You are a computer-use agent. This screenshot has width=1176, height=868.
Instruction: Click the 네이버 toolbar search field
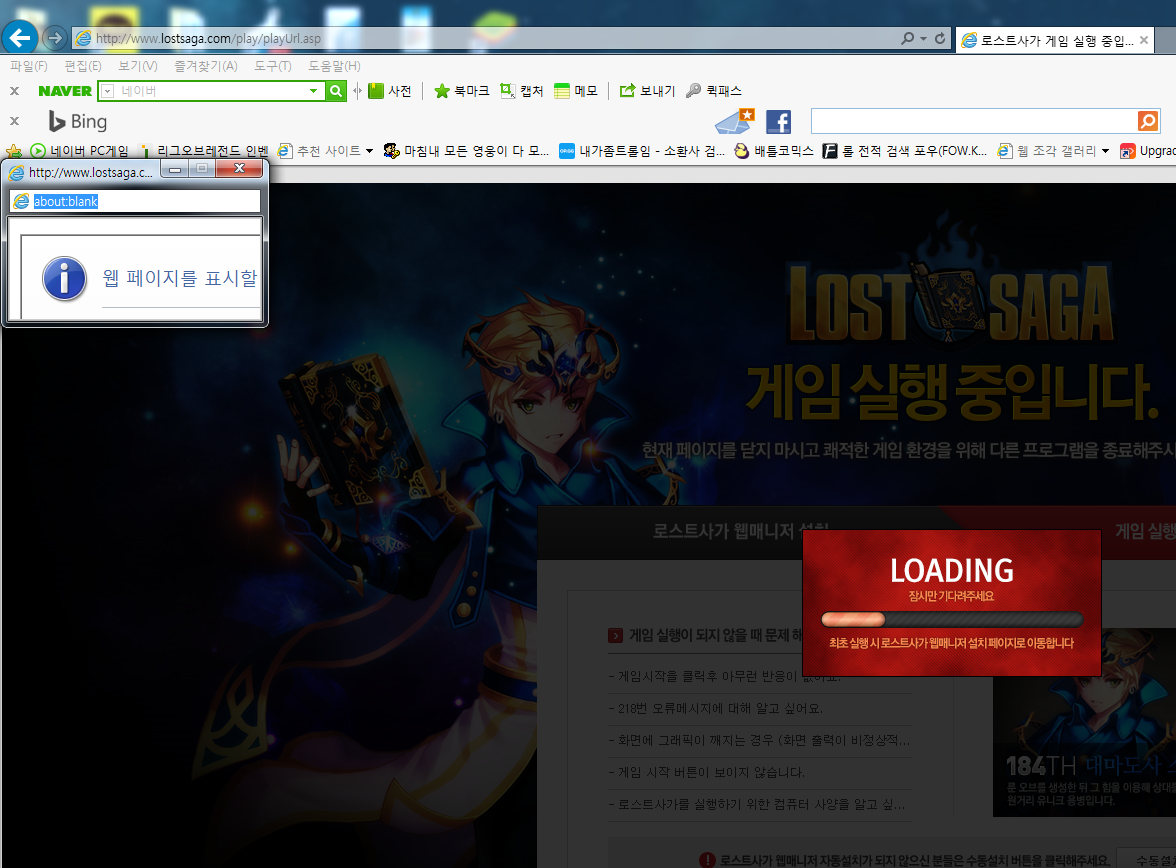pyautogui.click(x=212, y=91)
